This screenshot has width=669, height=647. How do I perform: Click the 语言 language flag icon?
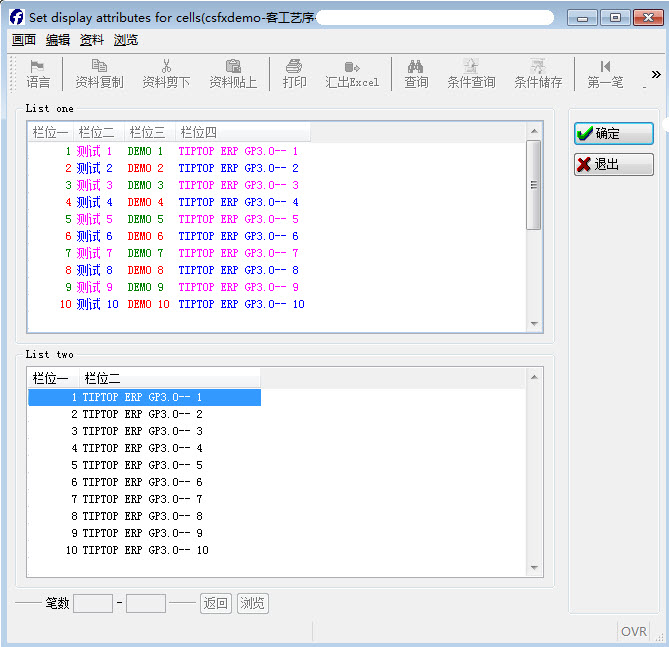tap(38, 66)
